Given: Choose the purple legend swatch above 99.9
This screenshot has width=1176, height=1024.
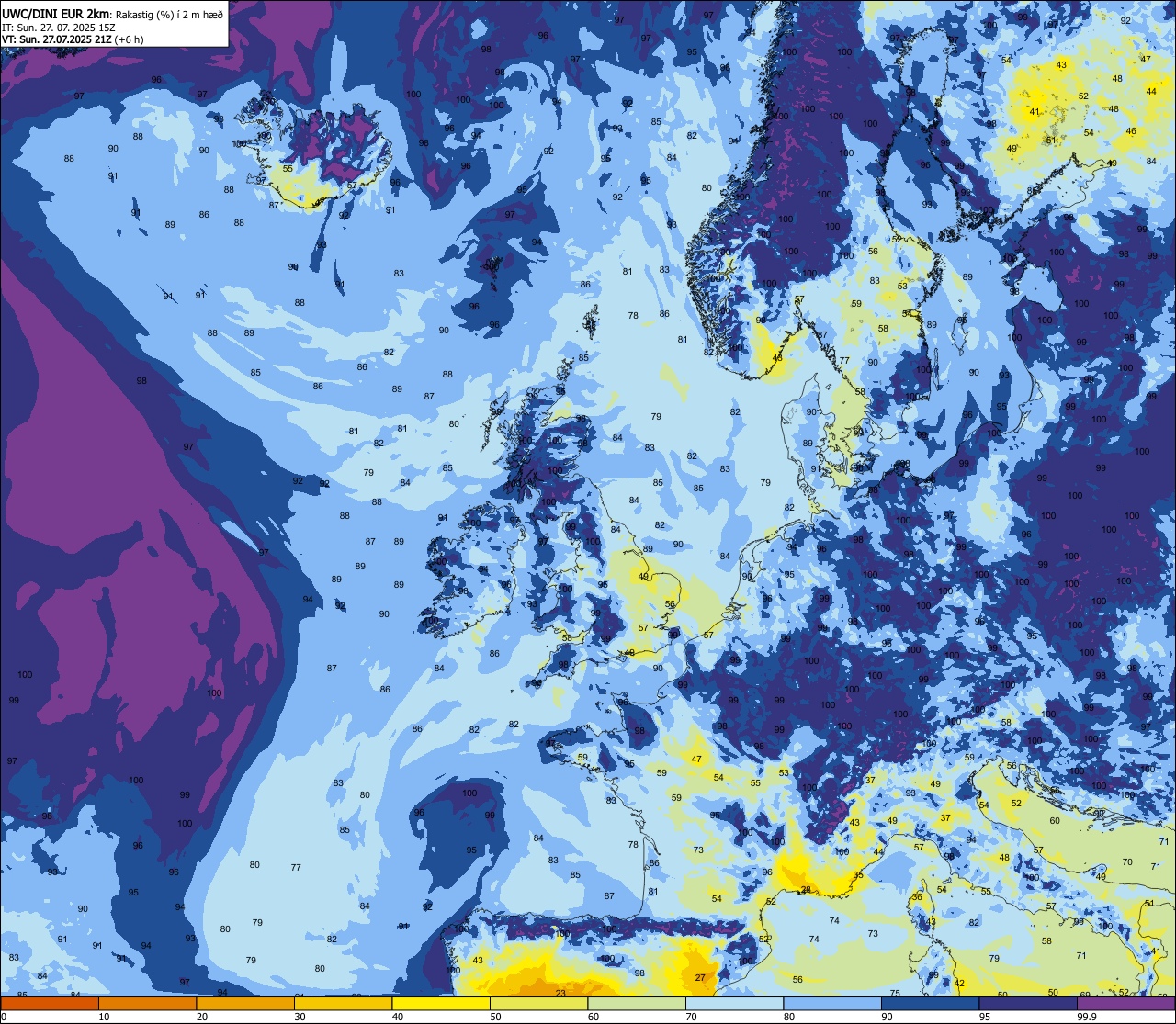Looking at the screenshot, I should pyautogui.click(x=1125, y=1003).
